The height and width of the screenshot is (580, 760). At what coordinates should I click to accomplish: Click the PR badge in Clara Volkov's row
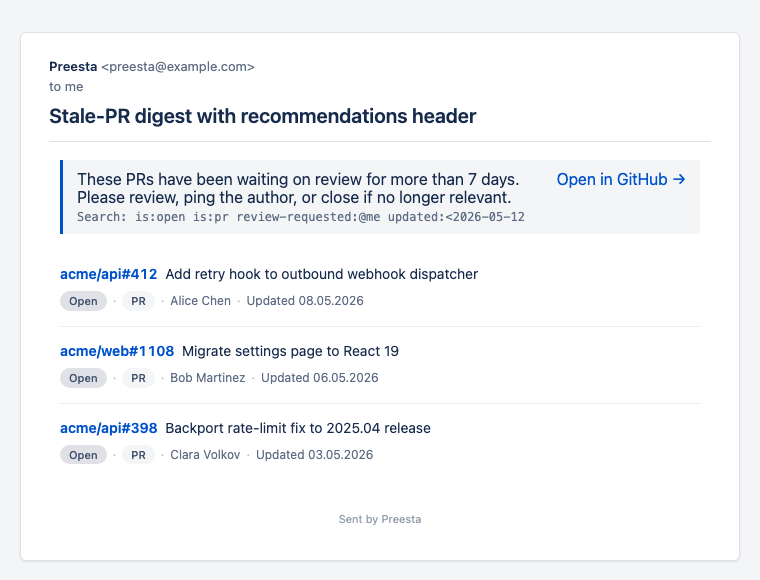pyautogui.click(x=138, y=455)
